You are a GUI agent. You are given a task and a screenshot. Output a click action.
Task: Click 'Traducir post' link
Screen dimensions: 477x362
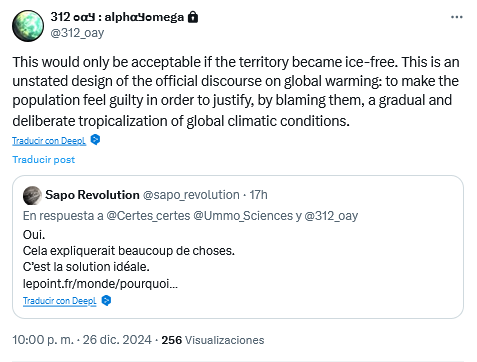point(44,160)
